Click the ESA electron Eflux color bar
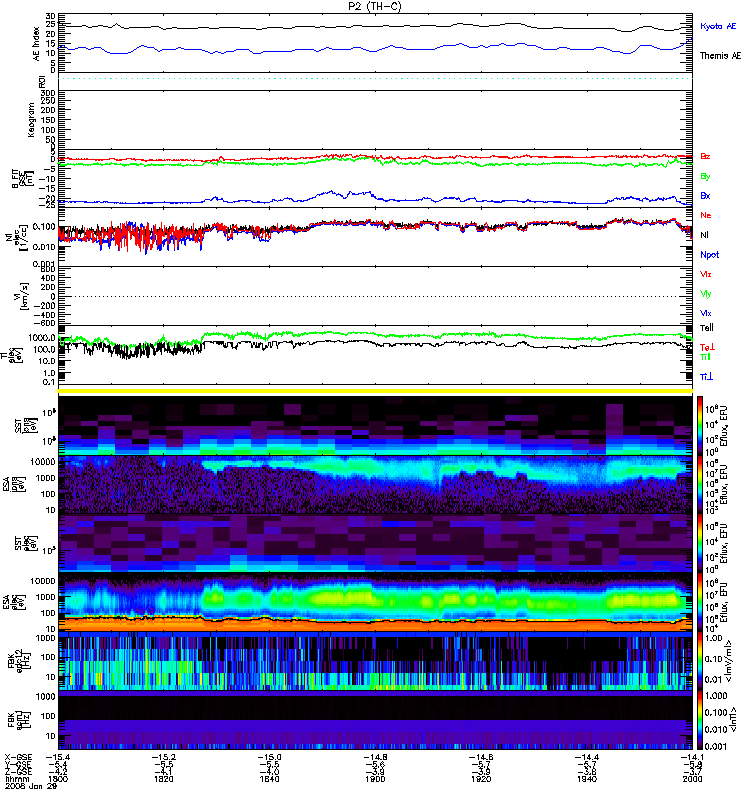 (x=701, y=602)
